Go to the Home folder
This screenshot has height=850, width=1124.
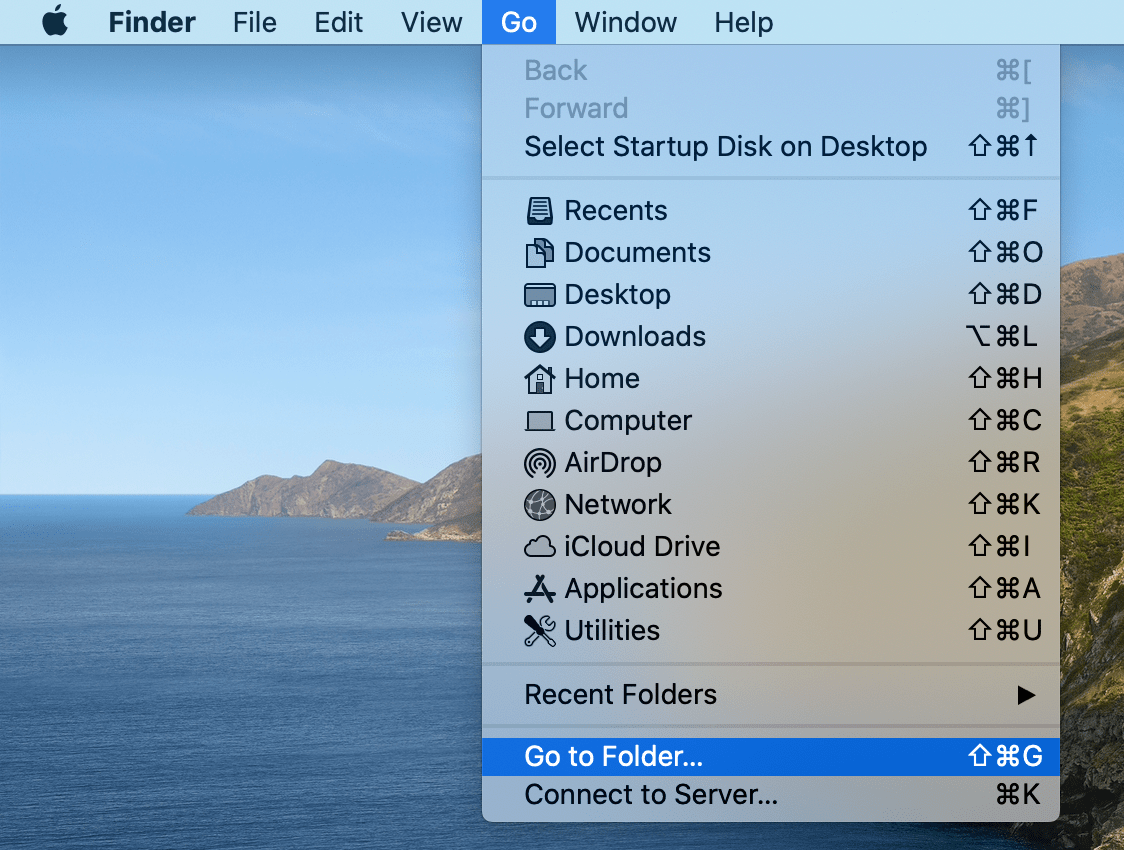coord(601,378)
